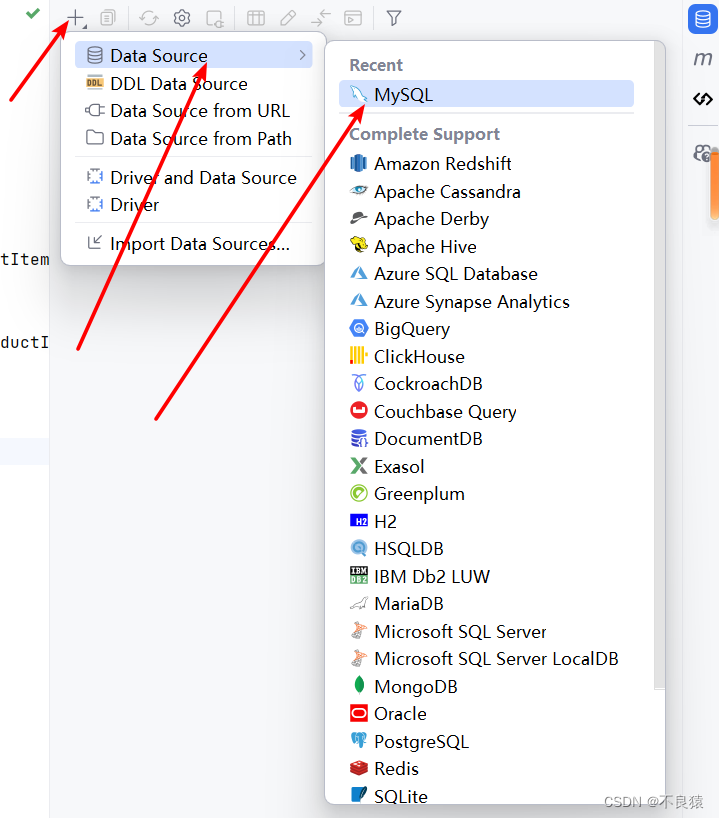This screenshot has width=719, height=818.
Task: Click the ClickHouse yellow bars icon
Action: pyautogui.click(x=358, y=355)
